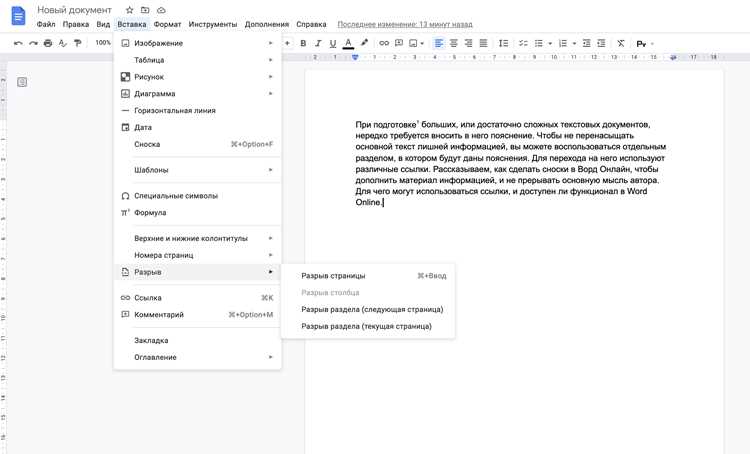Open the highlight color marker
This screenshot has height=454, width=750.
point(364,43)
